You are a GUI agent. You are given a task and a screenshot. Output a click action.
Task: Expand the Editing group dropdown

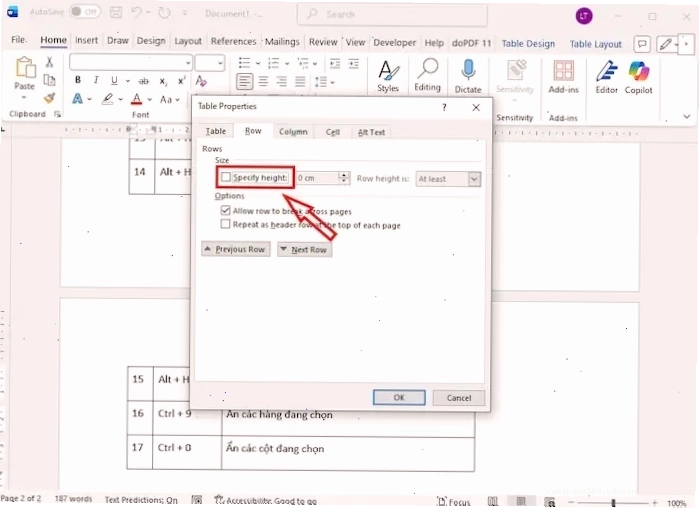(x=428, y=75)
